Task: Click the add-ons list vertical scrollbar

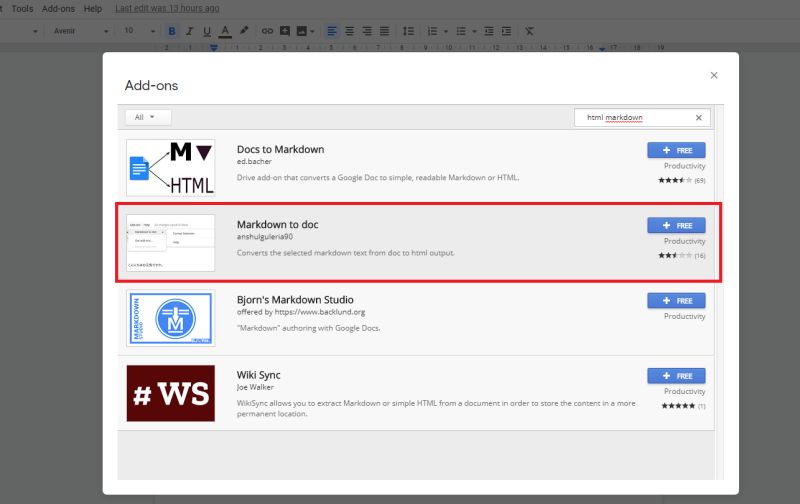Action: (719, 292)
